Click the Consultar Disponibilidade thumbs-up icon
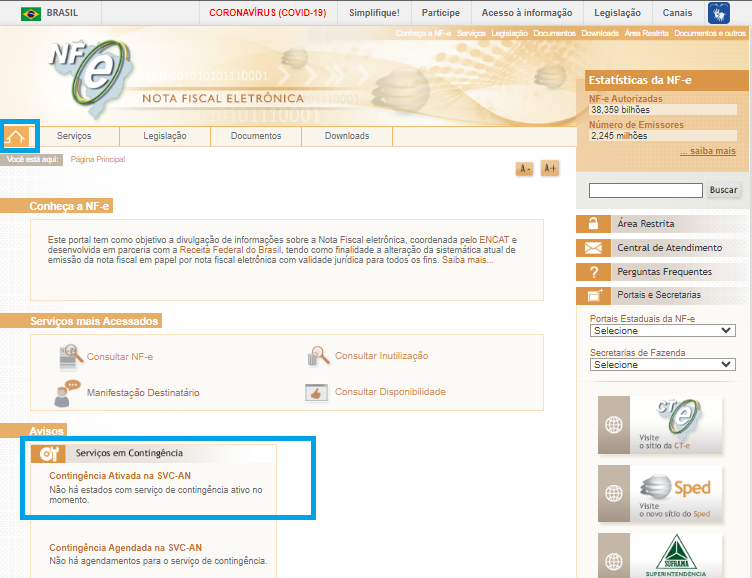Image resolution: width=752 pixels, height=578 pixels. 317,392
